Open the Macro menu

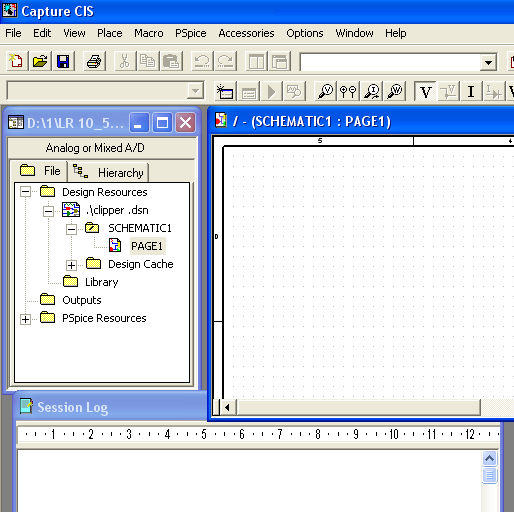point(149,33)
